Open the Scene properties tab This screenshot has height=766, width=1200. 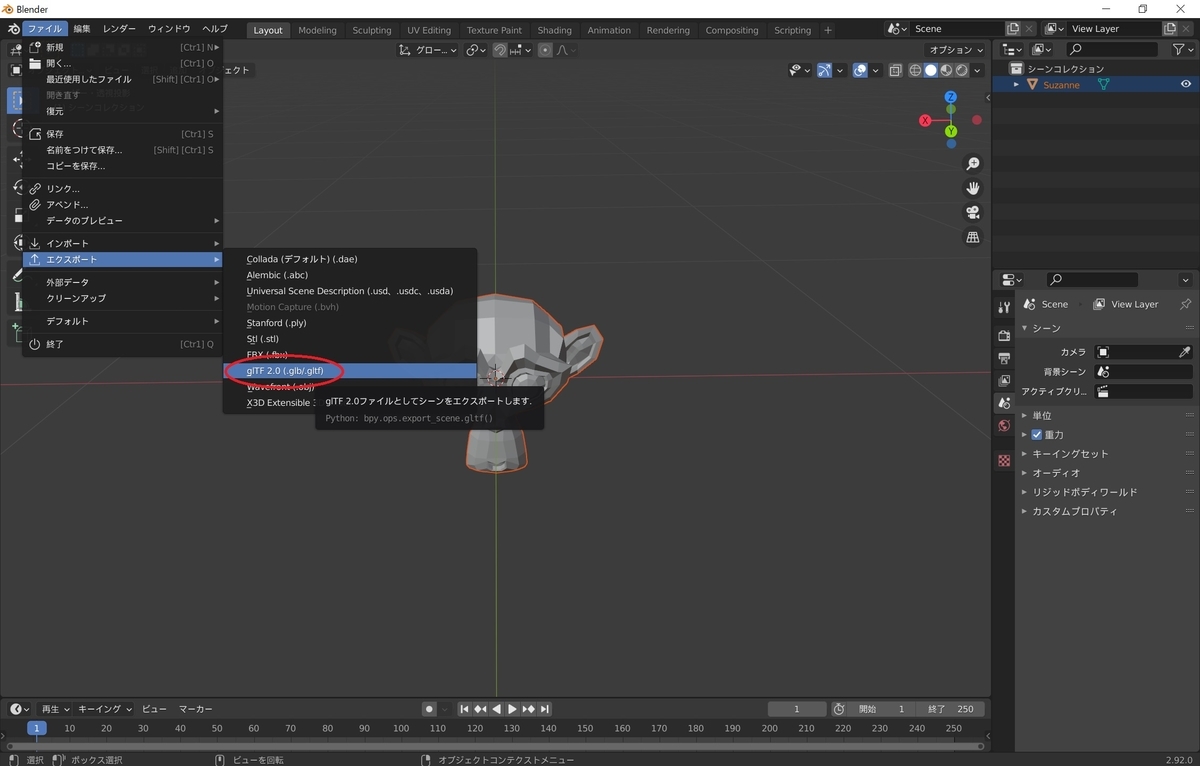pos(1005,403)
